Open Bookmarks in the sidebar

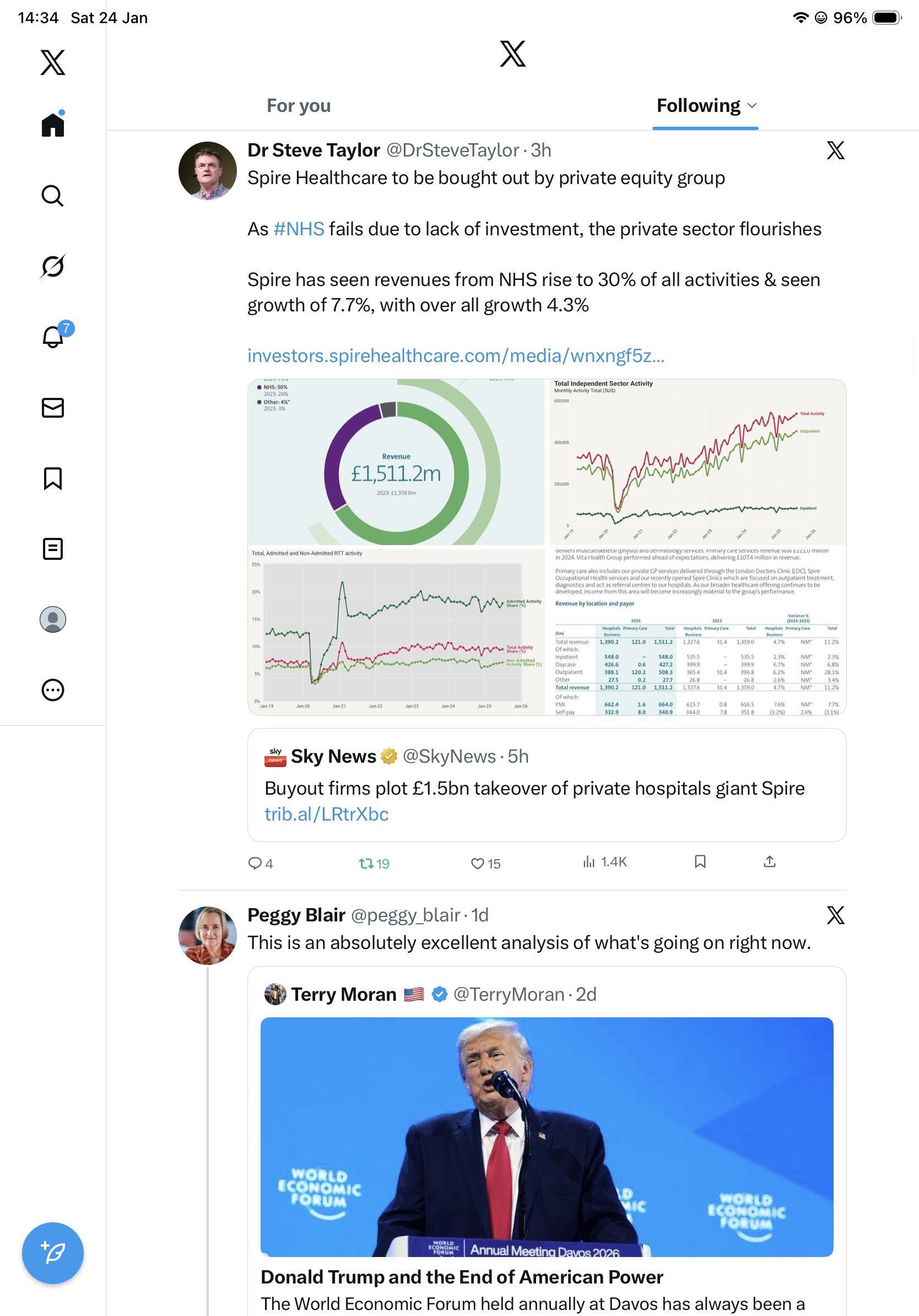pyautogui.click(x=53, y=478)
